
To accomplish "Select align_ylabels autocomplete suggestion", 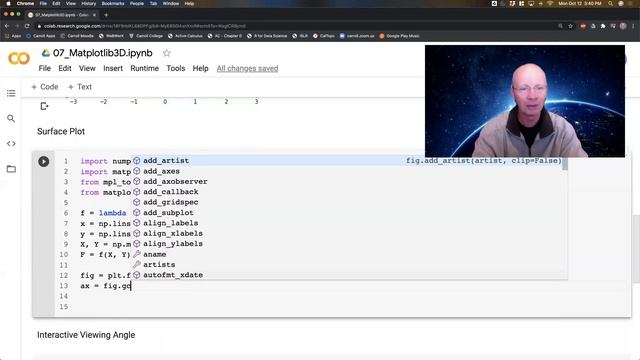I will (349, 244).
